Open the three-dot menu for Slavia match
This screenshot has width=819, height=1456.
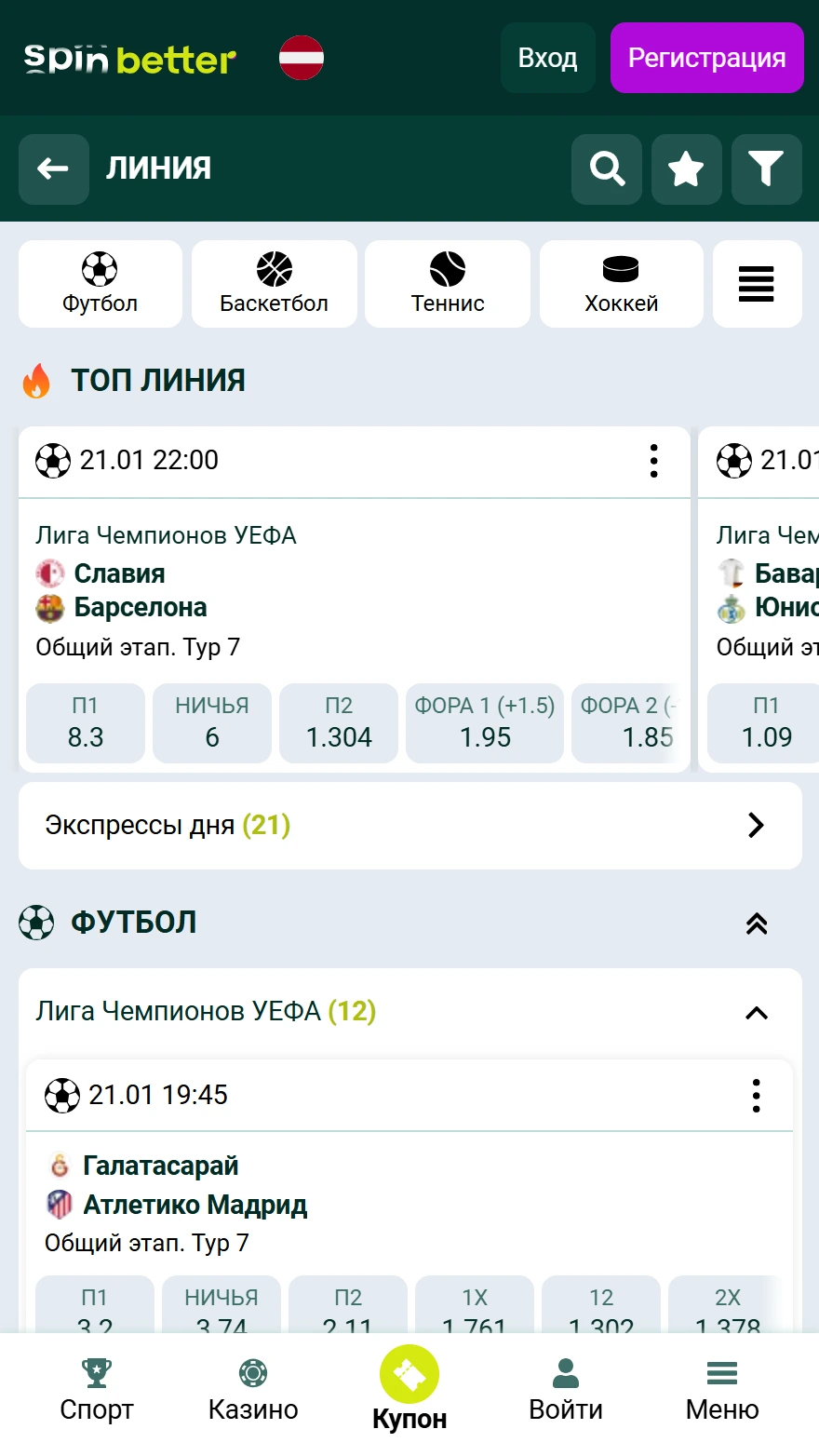654,461
